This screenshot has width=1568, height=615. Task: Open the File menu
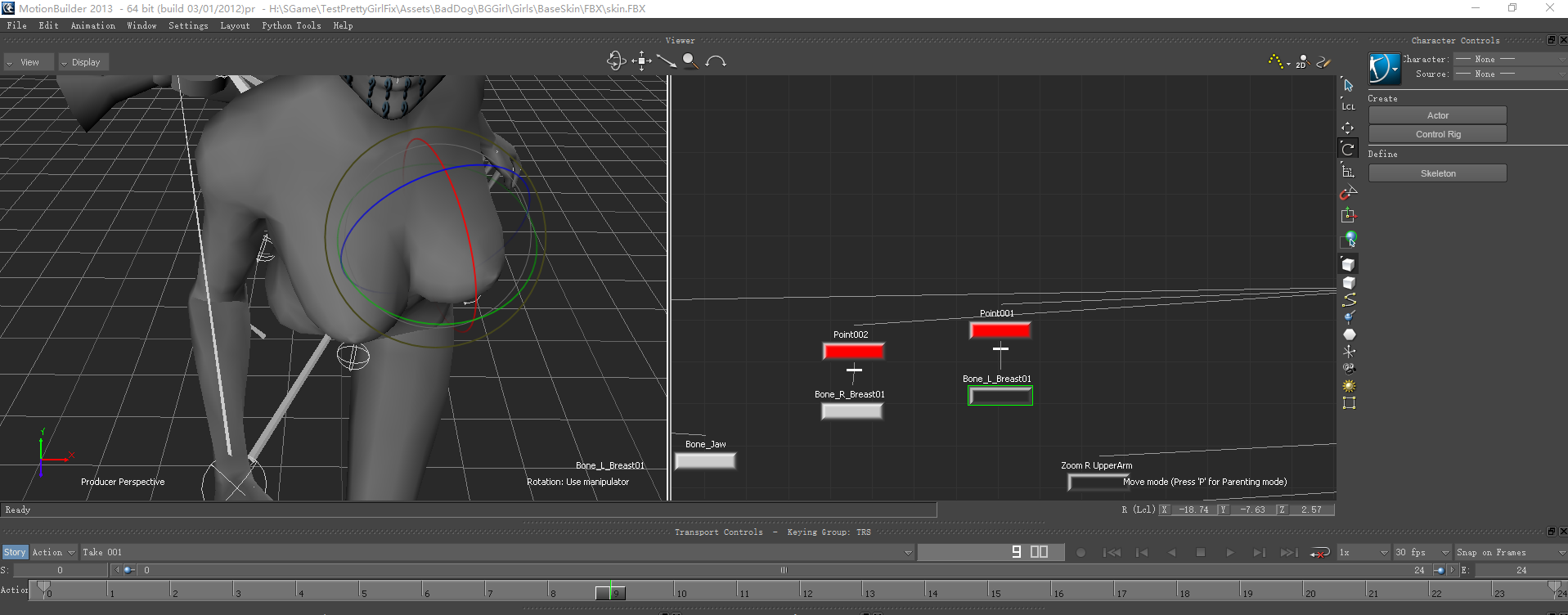coord(16,25)
